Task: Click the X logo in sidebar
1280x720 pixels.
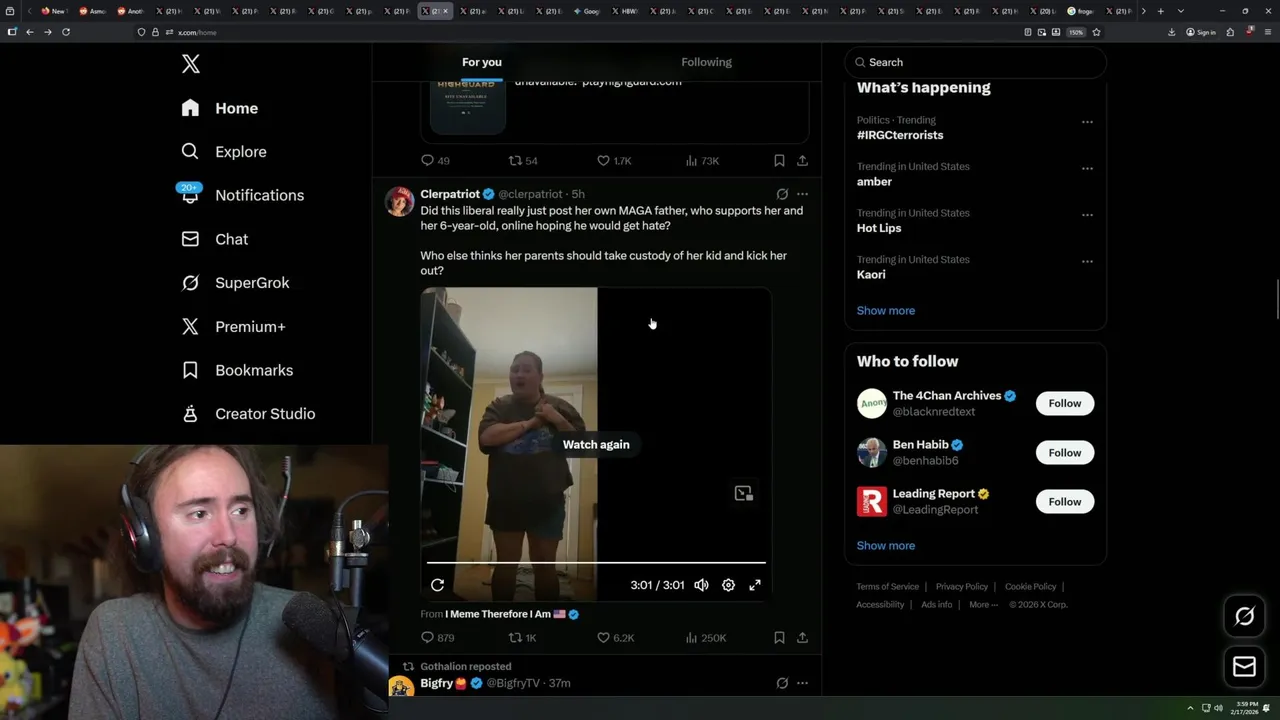Action: coord(191,65)
